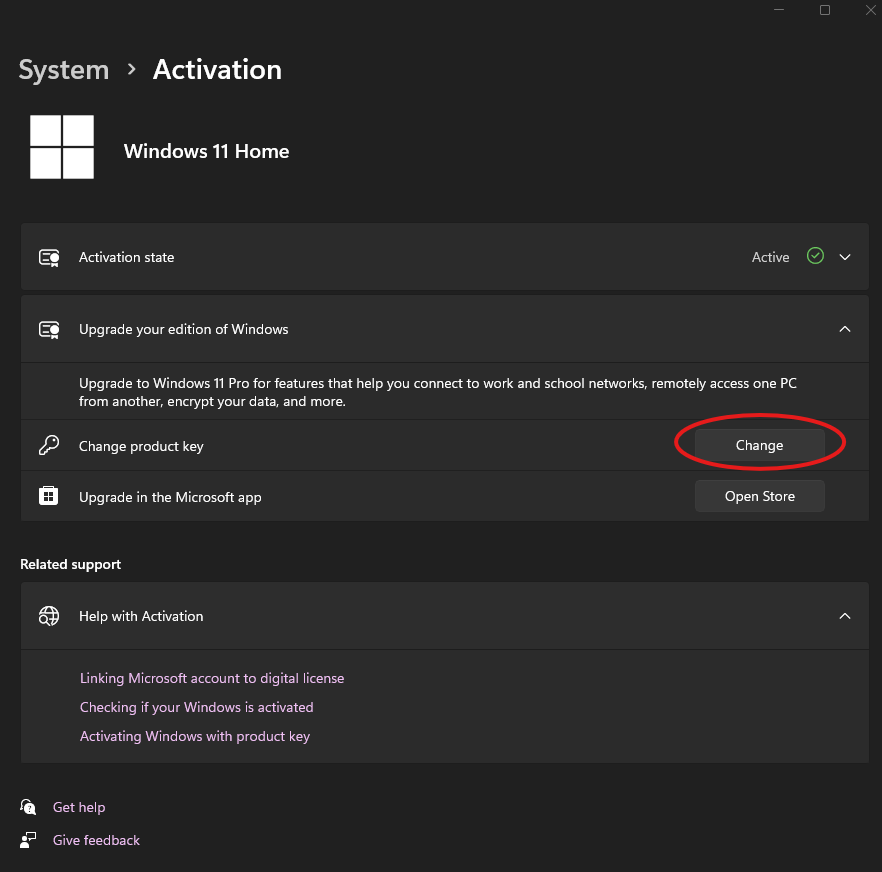Click the Active status text
The width and height of the screenshot is (882, 872).
770,257
